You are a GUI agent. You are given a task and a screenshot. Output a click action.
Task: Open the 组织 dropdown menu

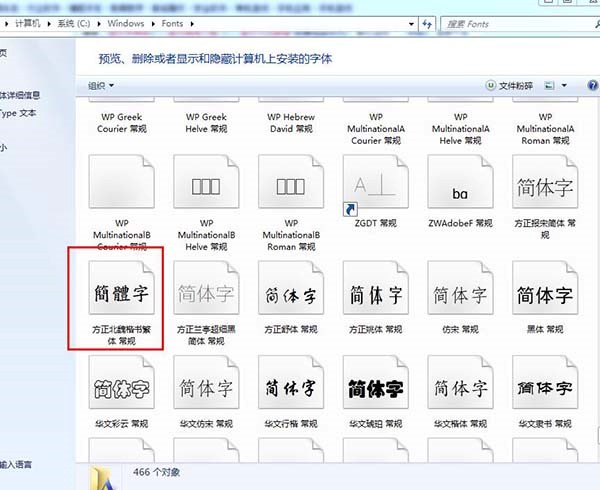[x=101, y=86]
